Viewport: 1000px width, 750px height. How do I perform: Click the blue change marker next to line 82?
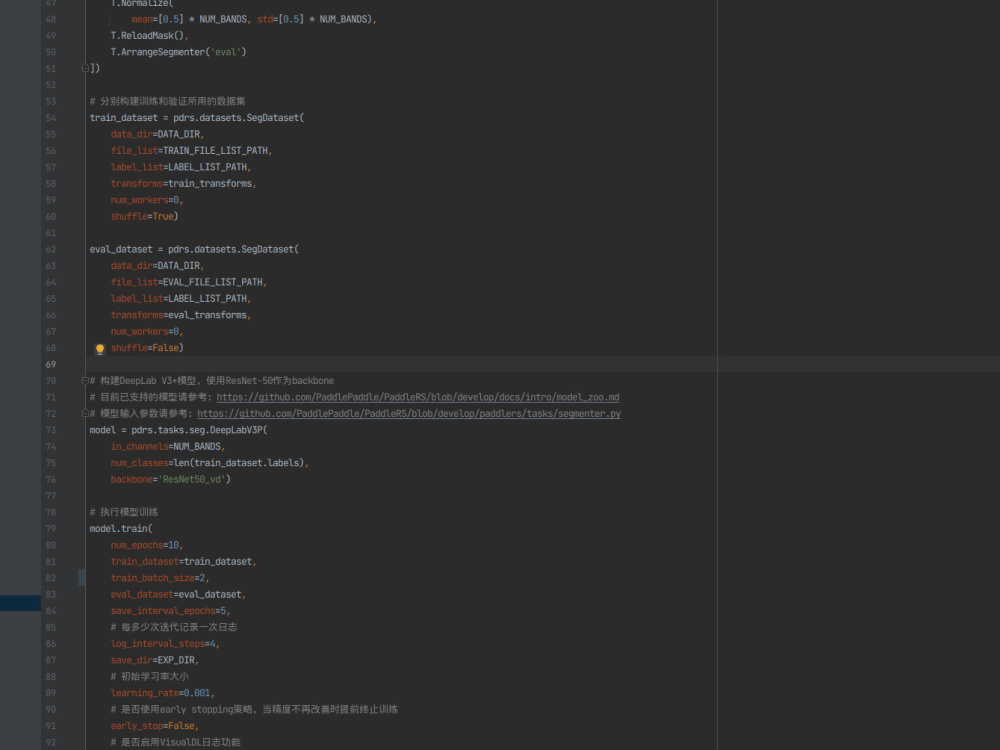coord(82,578)
